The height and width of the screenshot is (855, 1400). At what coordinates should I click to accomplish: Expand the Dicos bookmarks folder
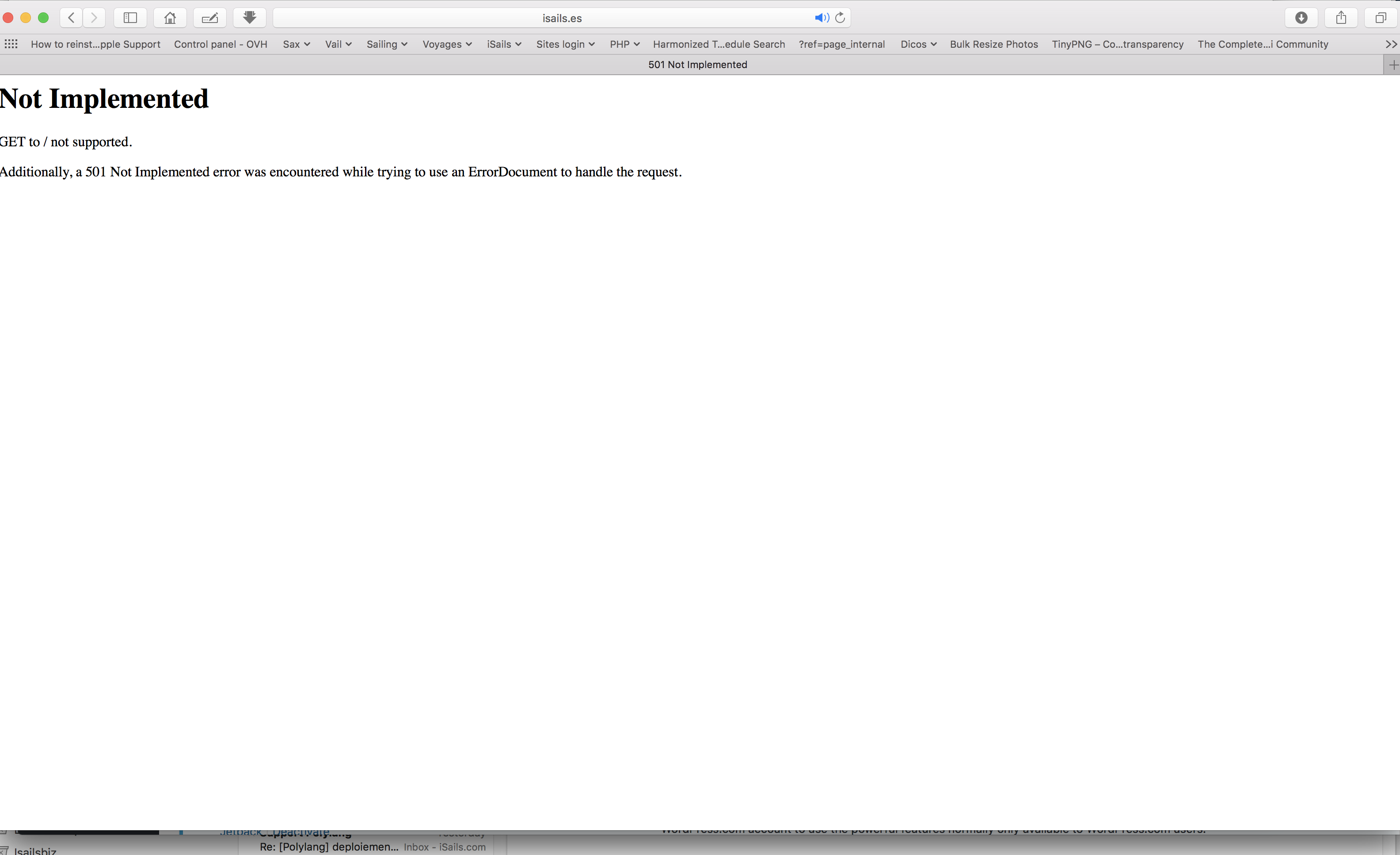[x=919, y=44]
